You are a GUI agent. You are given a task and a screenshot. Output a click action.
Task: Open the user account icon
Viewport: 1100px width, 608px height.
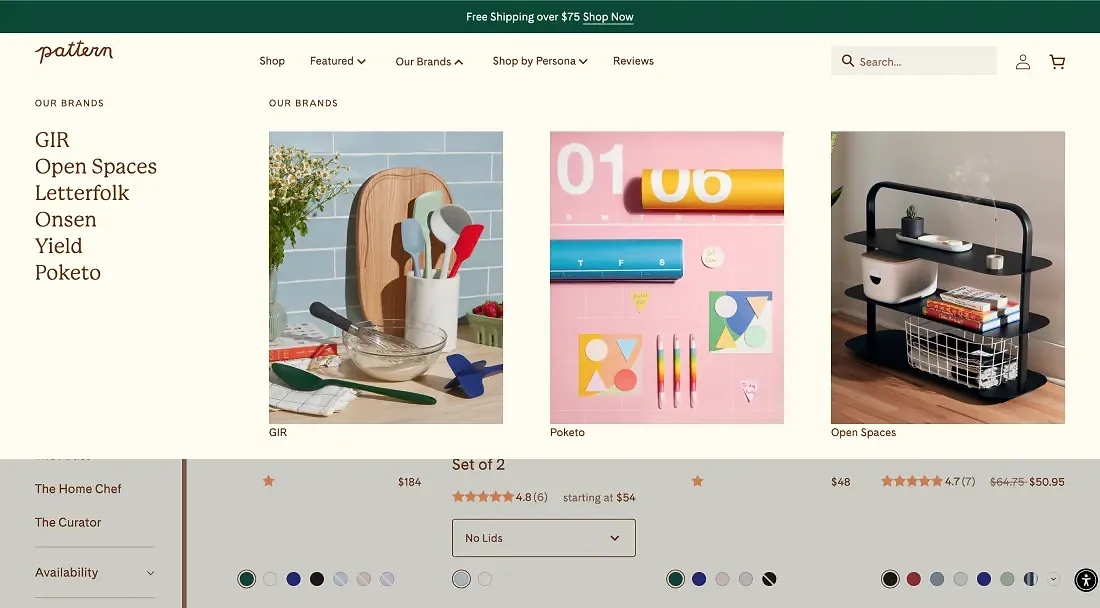coord(1023,62)
